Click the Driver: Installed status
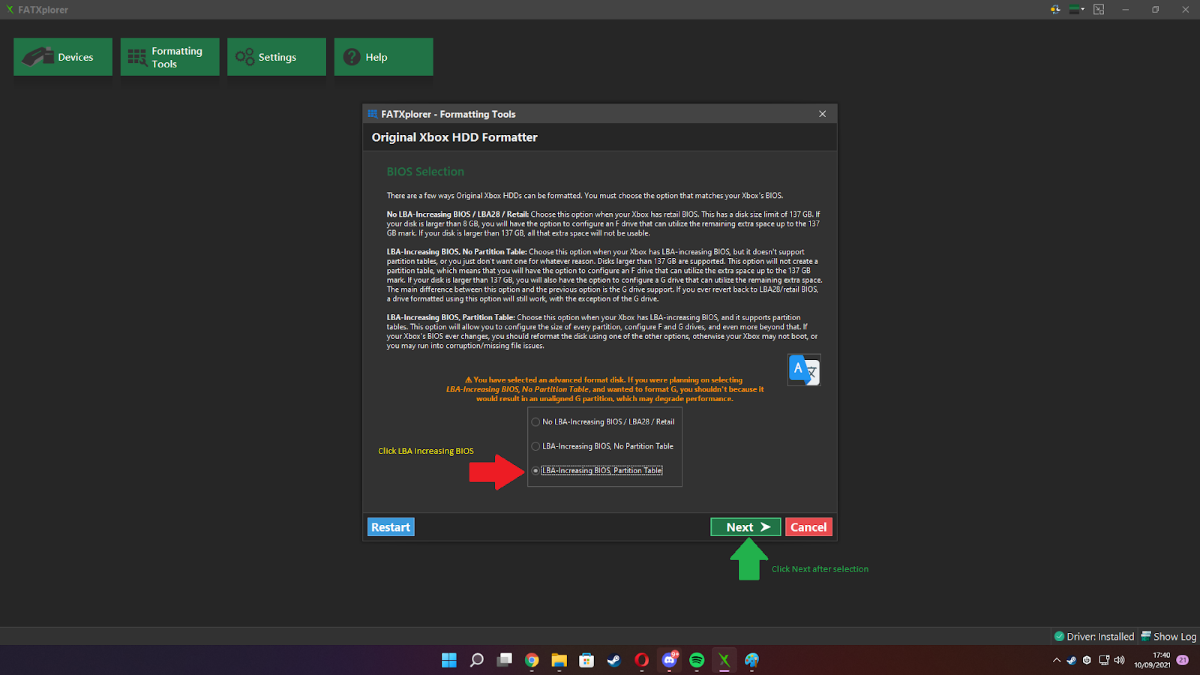Viewport: 1200px width, 675px height. click(x=1094, y=636)
